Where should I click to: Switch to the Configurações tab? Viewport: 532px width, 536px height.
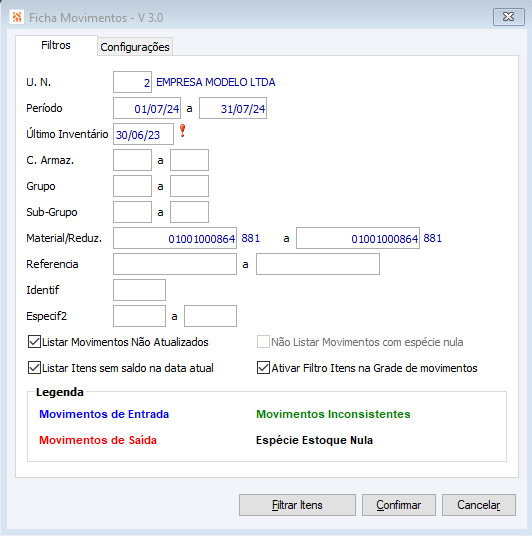[x=135, y=47]
